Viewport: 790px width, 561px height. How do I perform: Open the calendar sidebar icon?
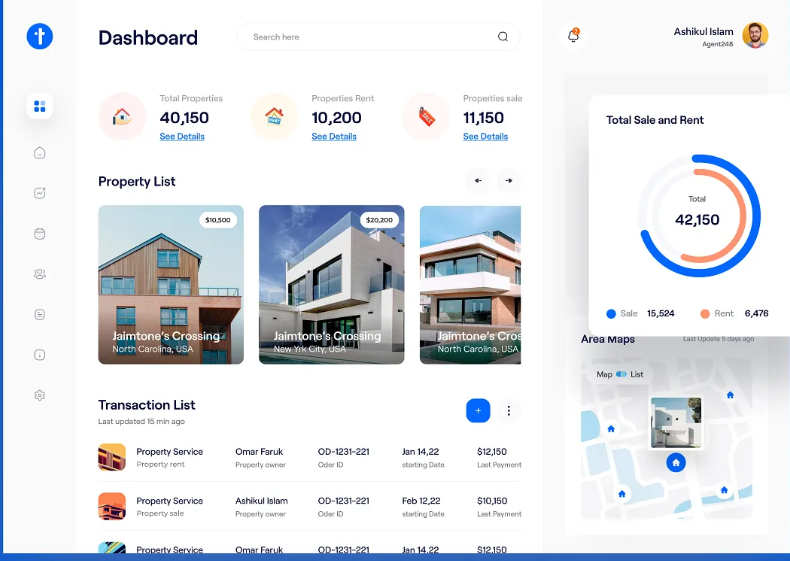40,233
